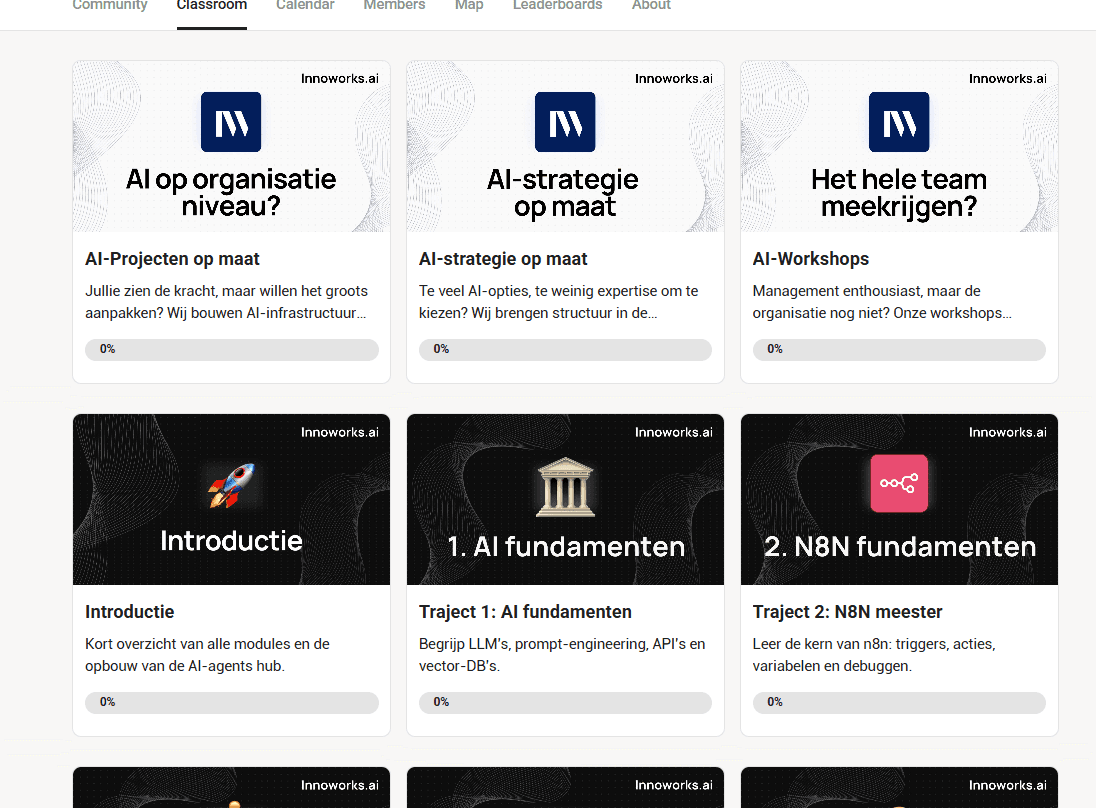Image resolution: width=1096 pixels, height=808 pixels.
Task: Click the temple icon on AI fundamenten card
Action: point(565,487)
